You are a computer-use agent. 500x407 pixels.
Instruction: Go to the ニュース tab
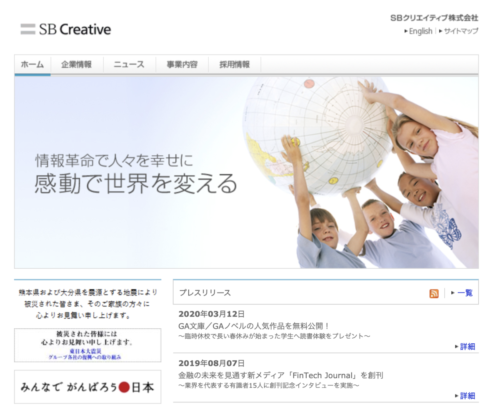click(129, 65)
